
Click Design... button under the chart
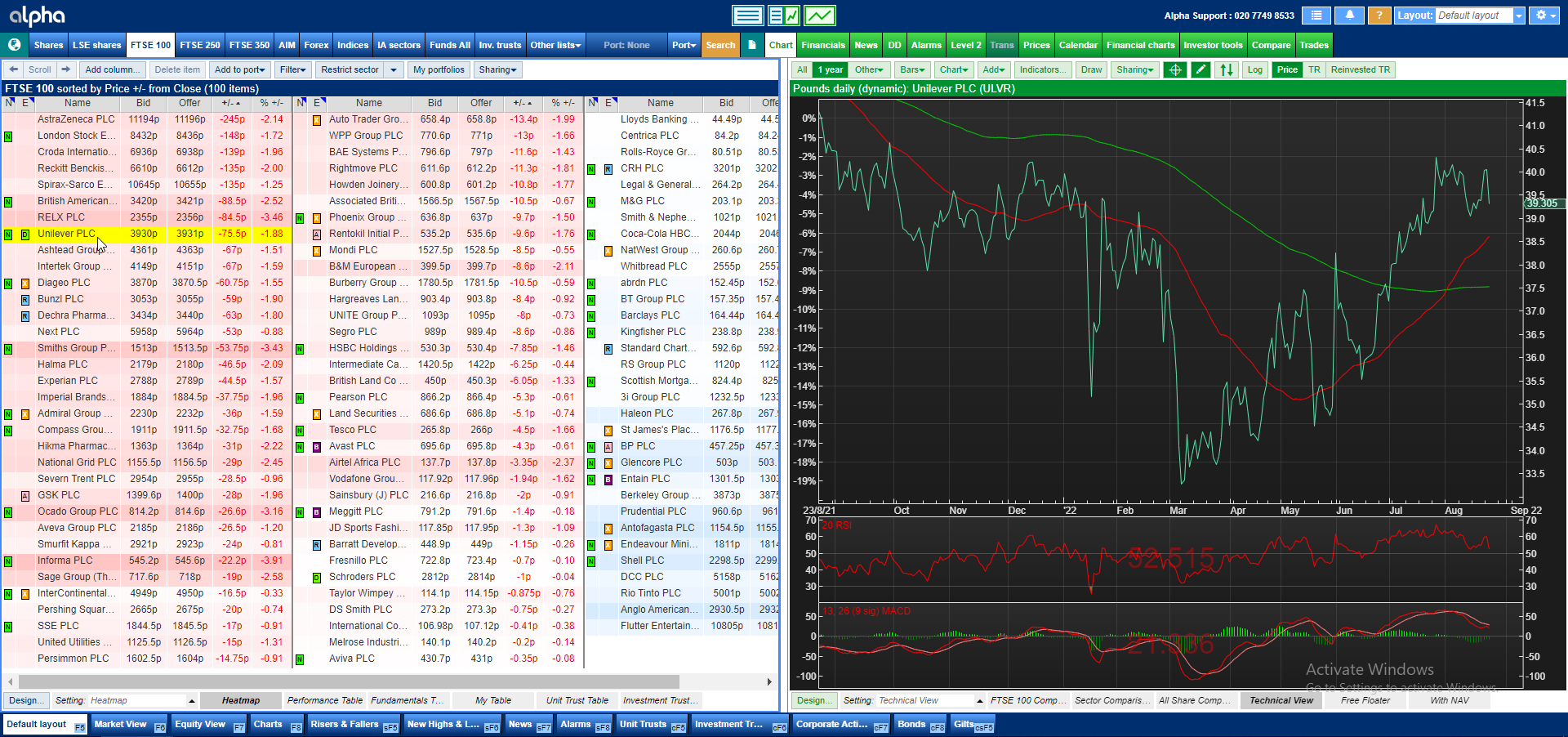814,700
